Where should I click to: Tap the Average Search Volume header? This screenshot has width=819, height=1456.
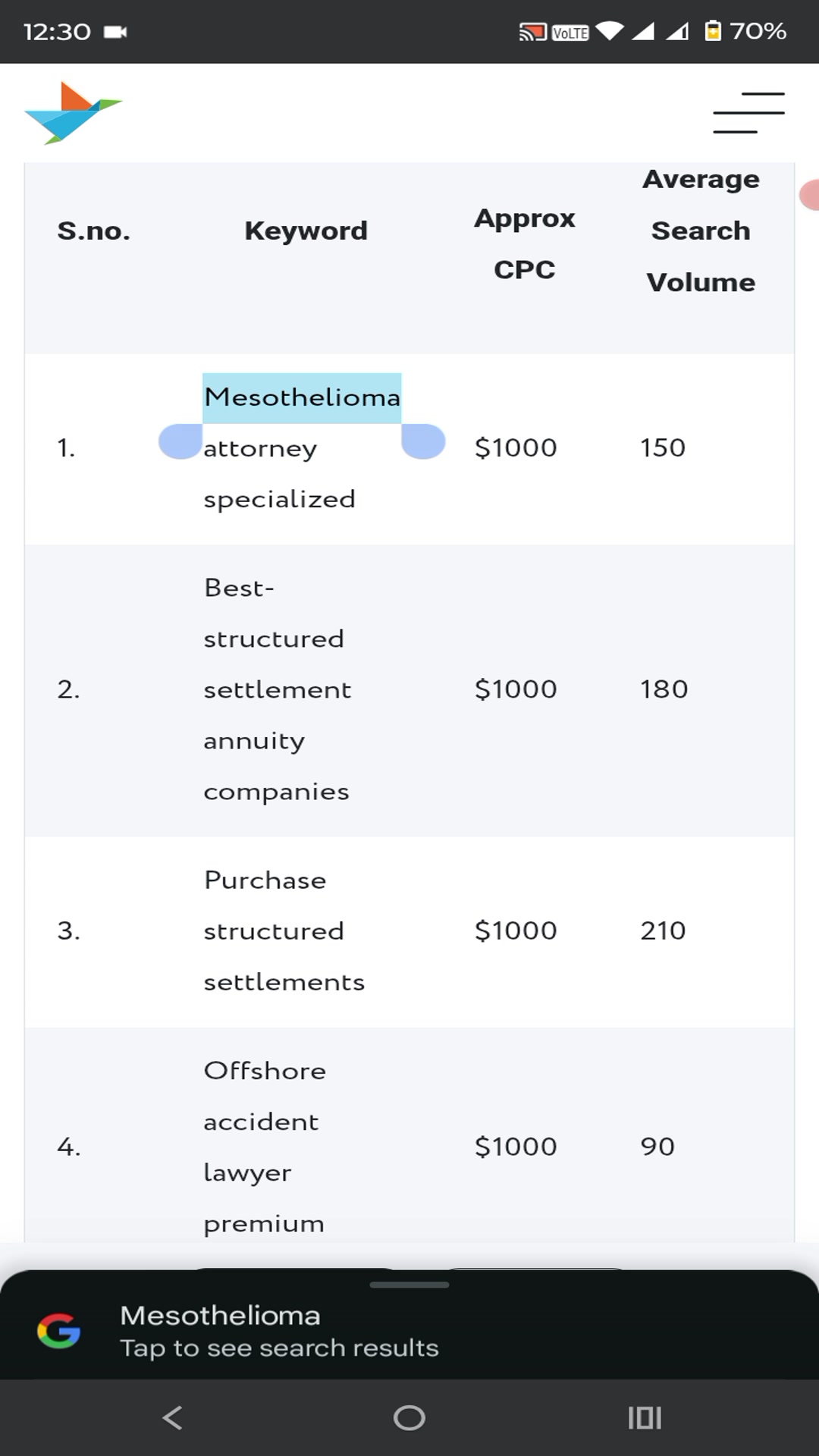coord(701,231)
